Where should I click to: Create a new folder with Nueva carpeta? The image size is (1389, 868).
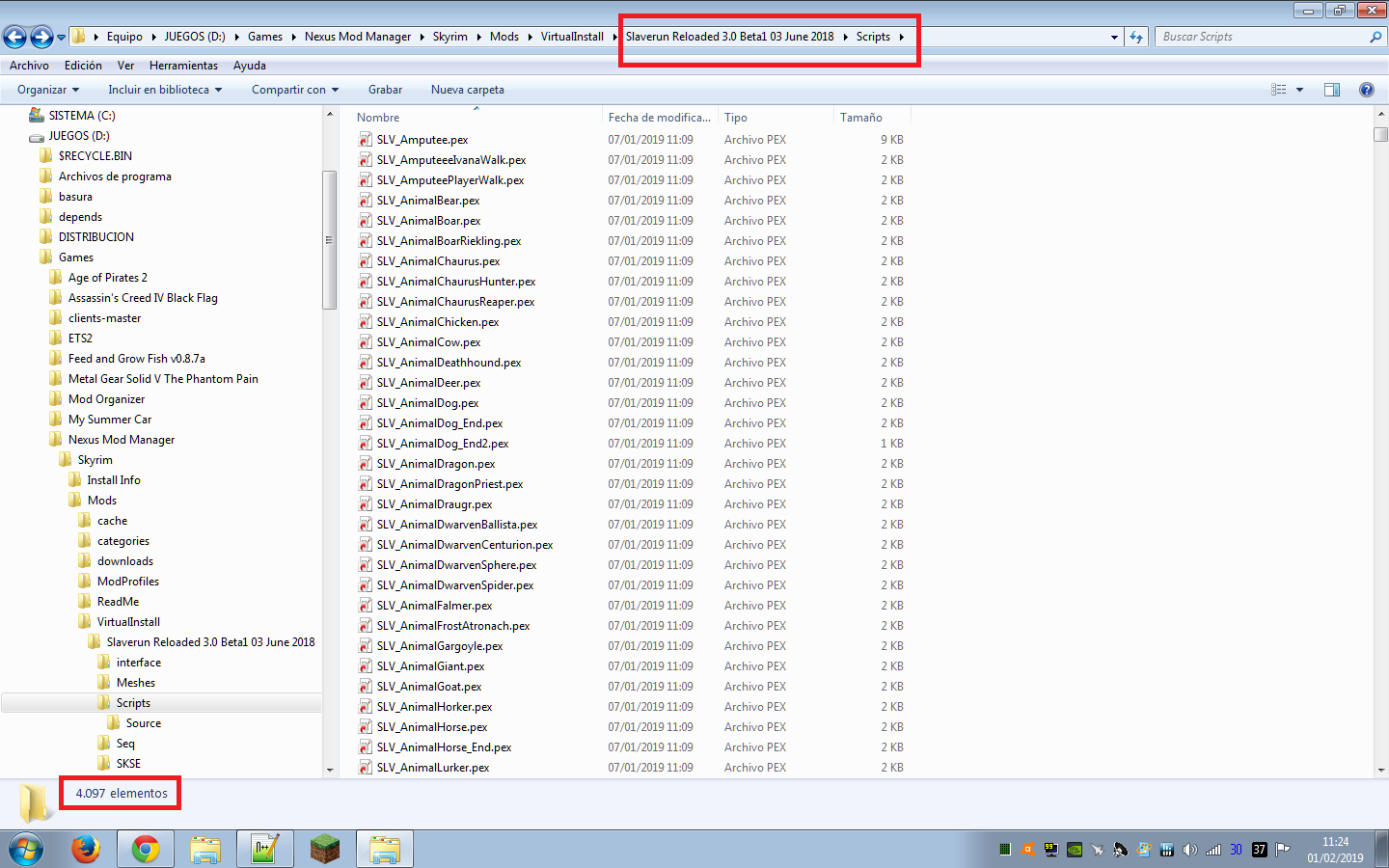pyautogui.click(x=468, y=90)
